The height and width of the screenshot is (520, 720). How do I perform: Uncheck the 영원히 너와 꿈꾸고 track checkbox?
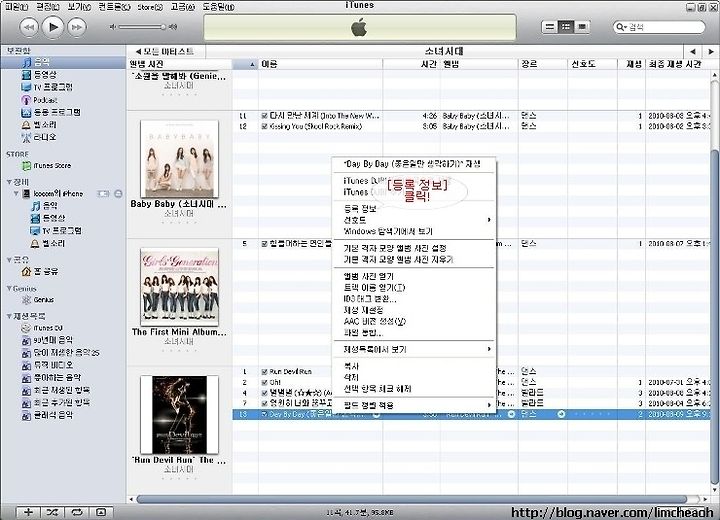264,403
